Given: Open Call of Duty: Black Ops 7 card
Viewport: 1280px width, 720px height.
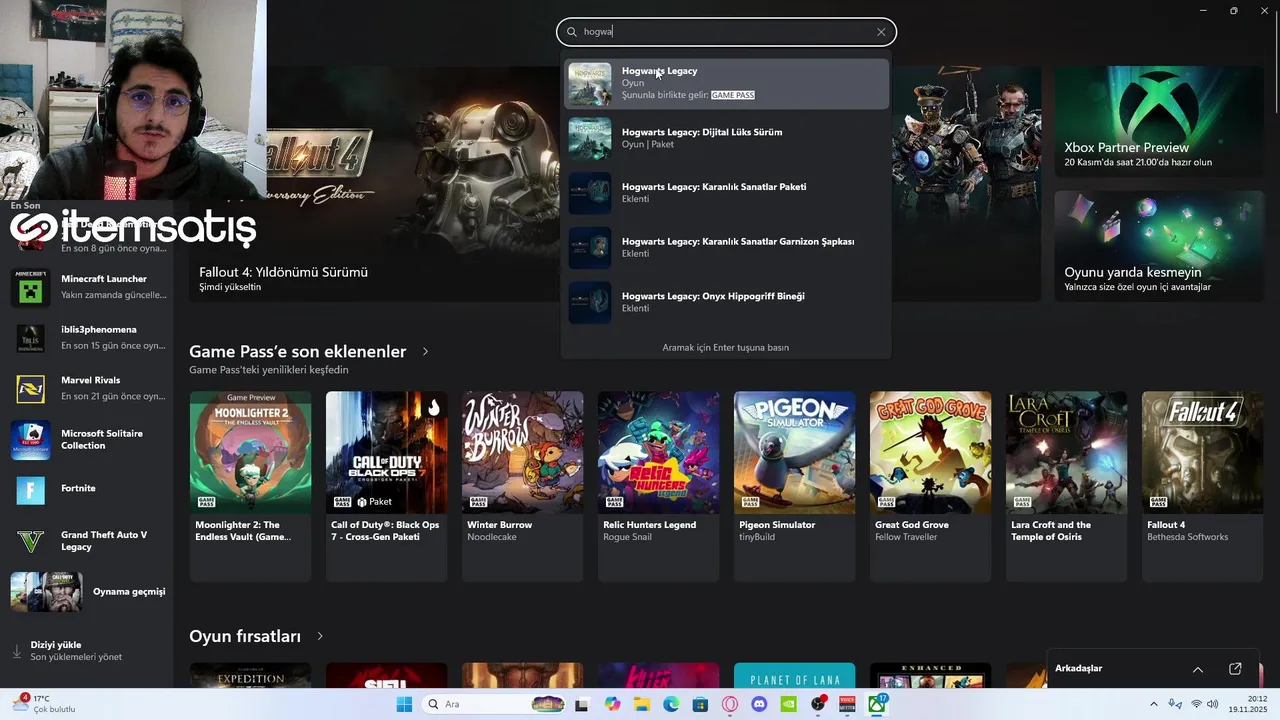Looking at the screenshot, I should point(386,486).
